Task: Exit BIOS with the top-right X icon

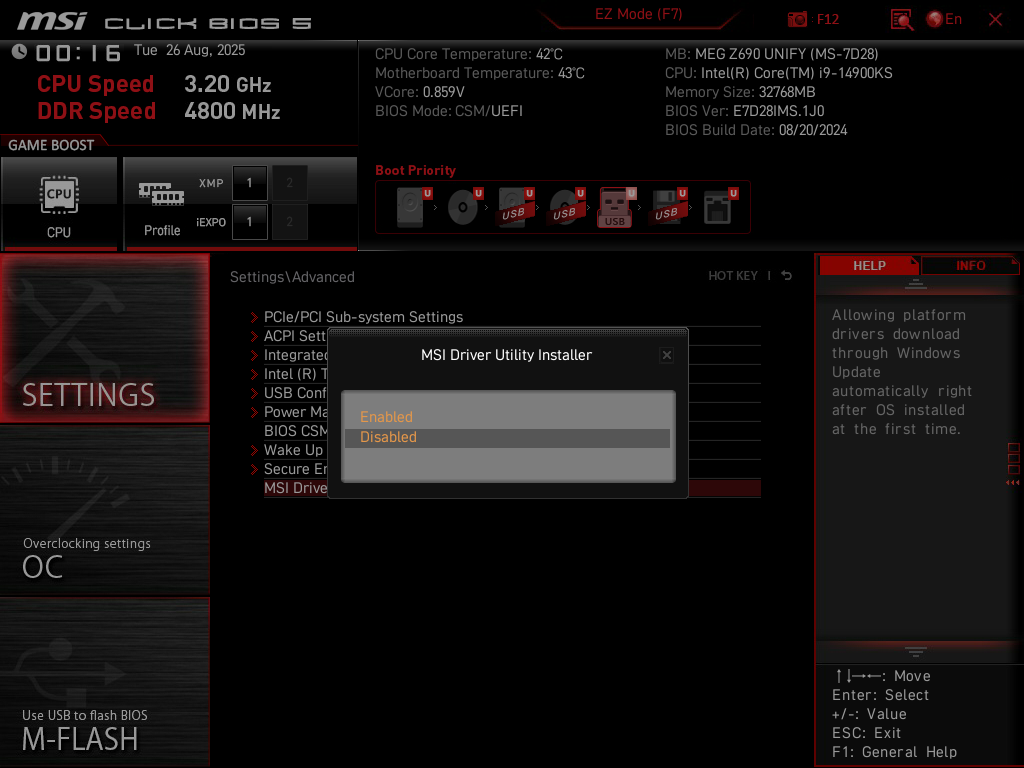Action: point(995,20)
